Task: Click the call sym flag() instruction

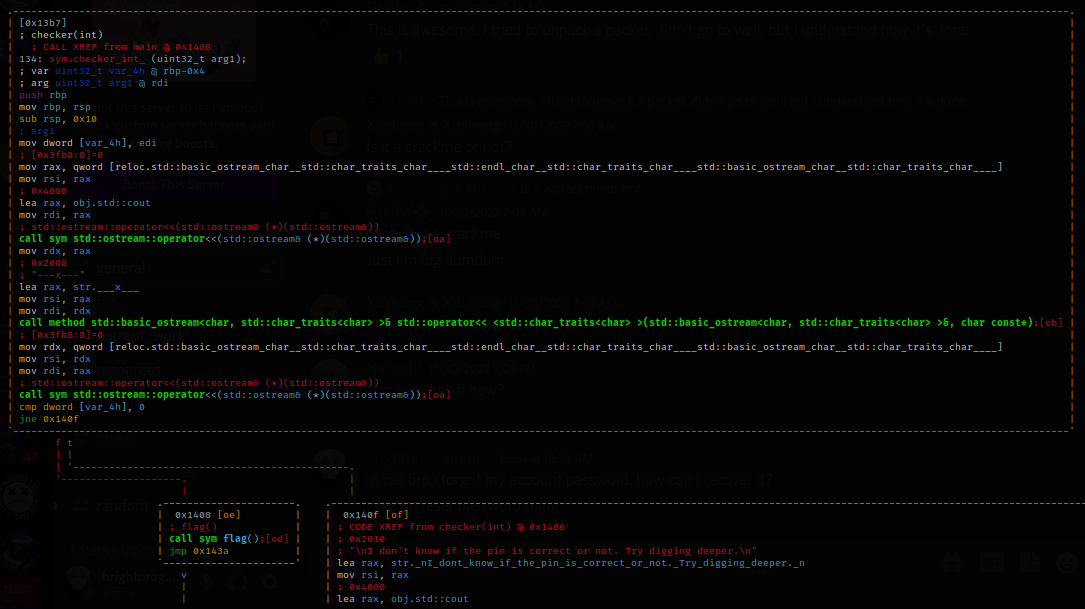Action: point(229,538)
